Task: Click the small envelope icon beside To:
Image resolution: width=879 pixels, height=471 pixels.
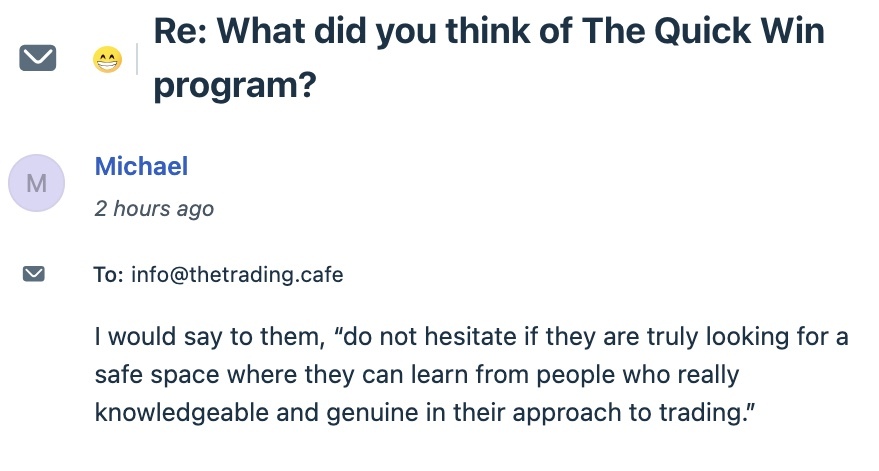Action: click(x=34, y=274)
